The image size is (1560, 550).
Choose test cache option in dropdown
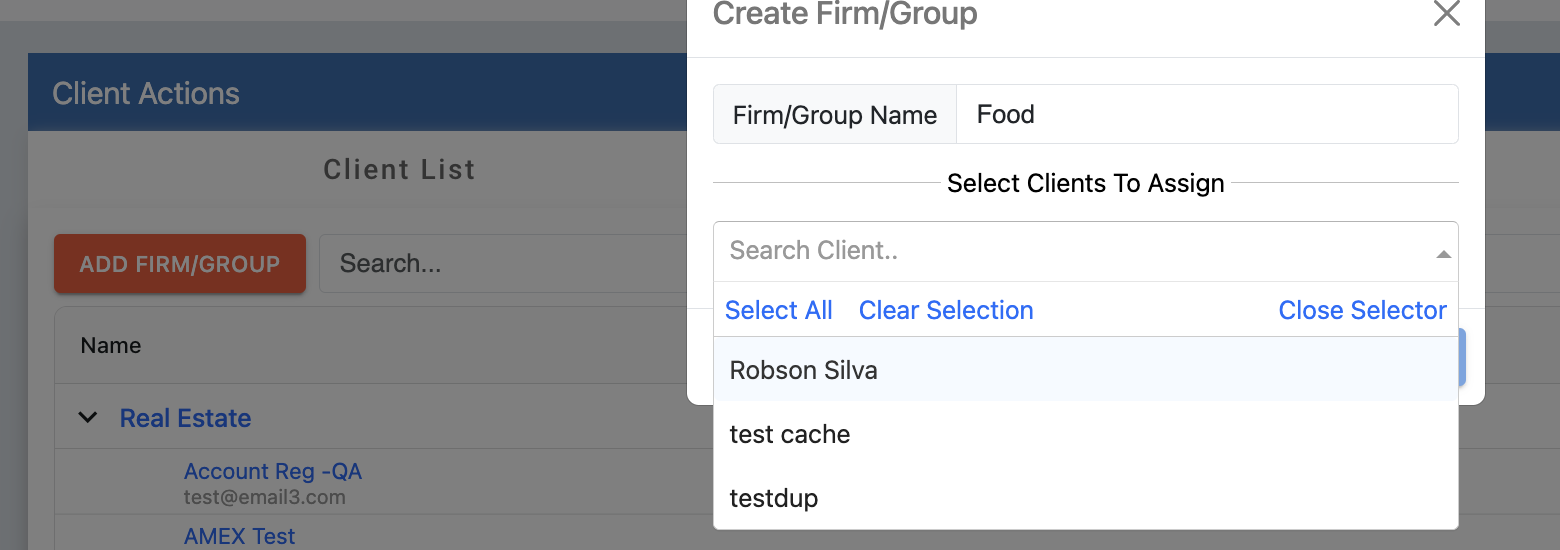790,434
